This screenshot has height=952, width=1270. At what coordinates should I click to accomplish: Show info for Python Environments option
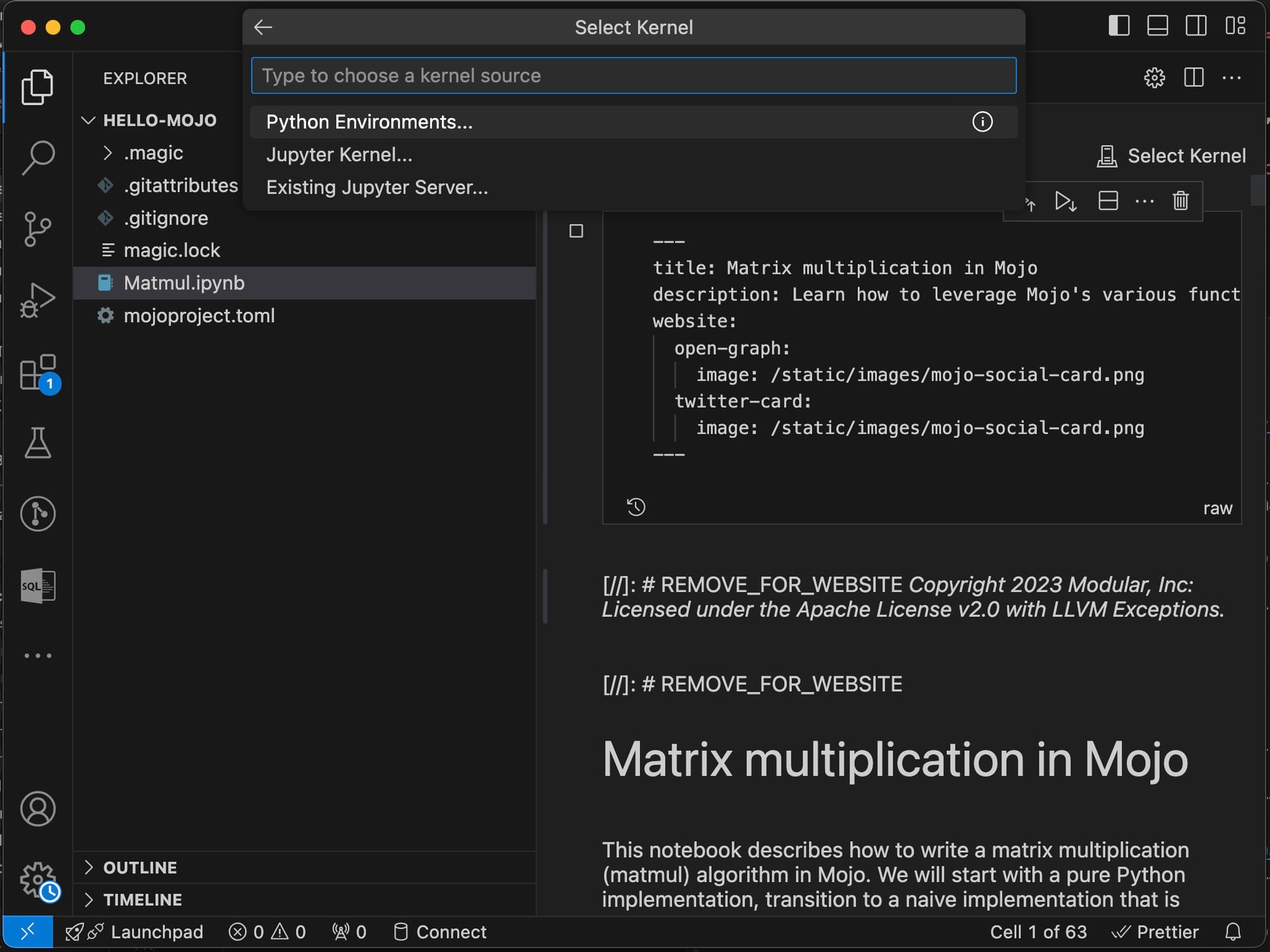pos(982,122)
